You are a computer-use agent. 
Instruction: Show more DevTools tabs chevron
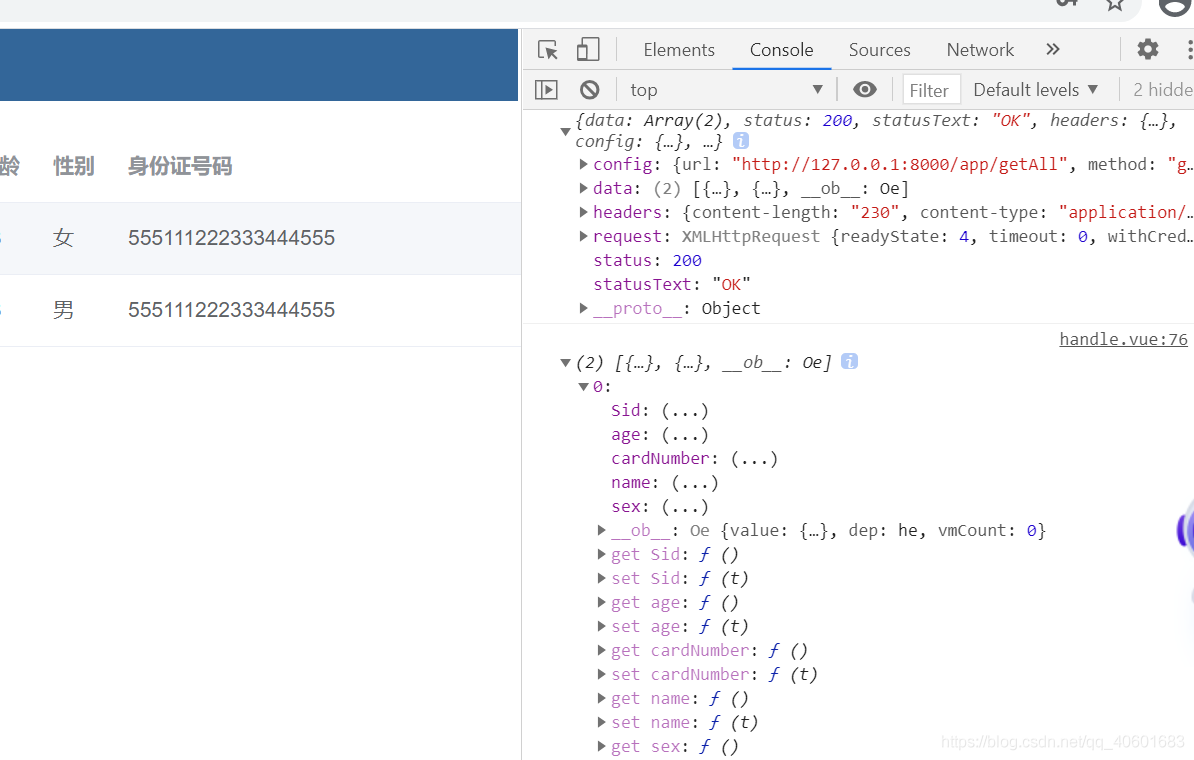[x=1052, y=49]
